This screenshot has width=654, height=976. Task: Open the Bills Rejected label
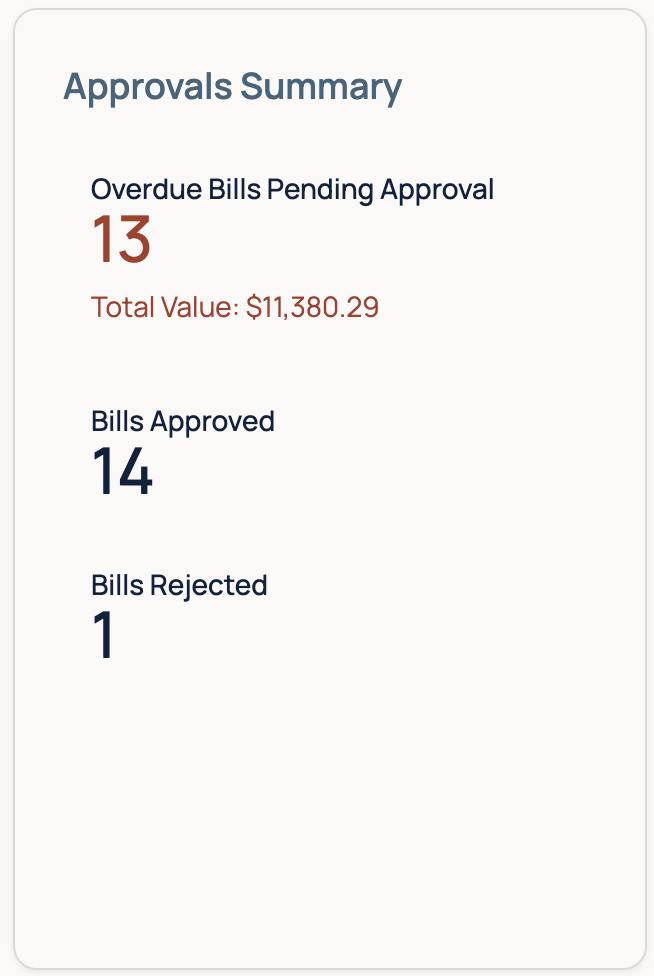[179, 586]
